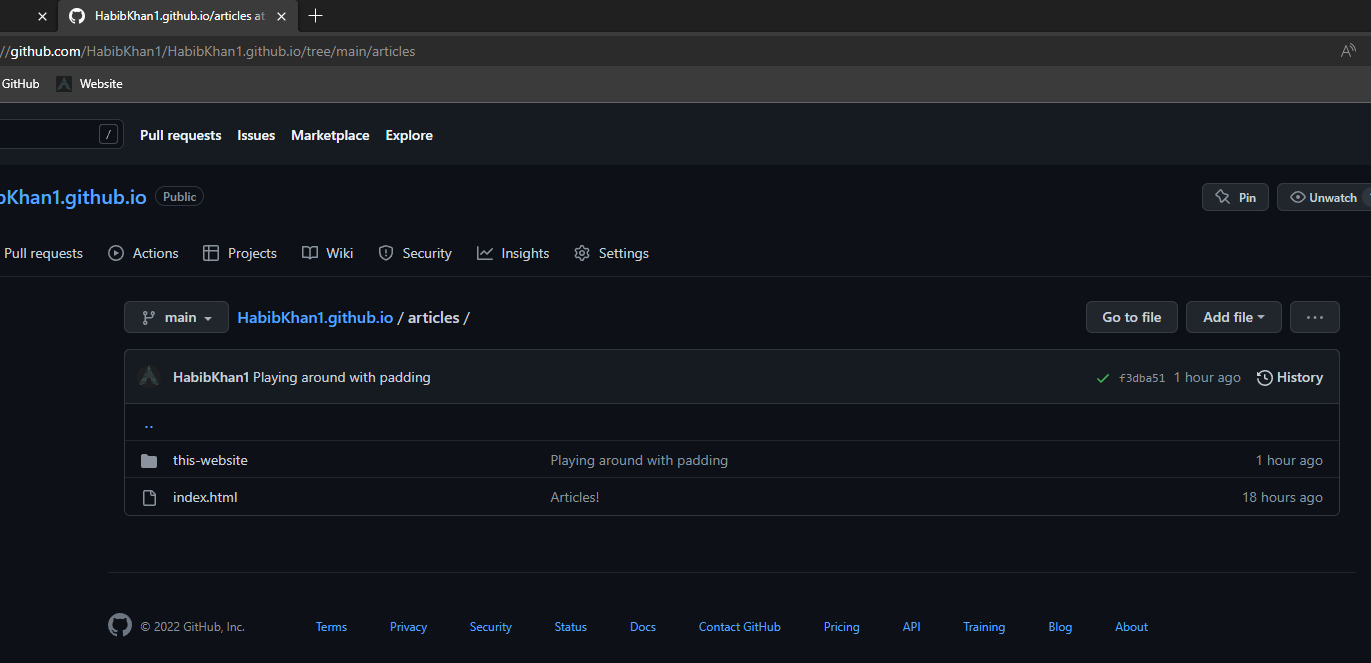Open the Docs footer link
This screenshot has height=663, width=1371.
pyautogui.click(x=643, y=627)
